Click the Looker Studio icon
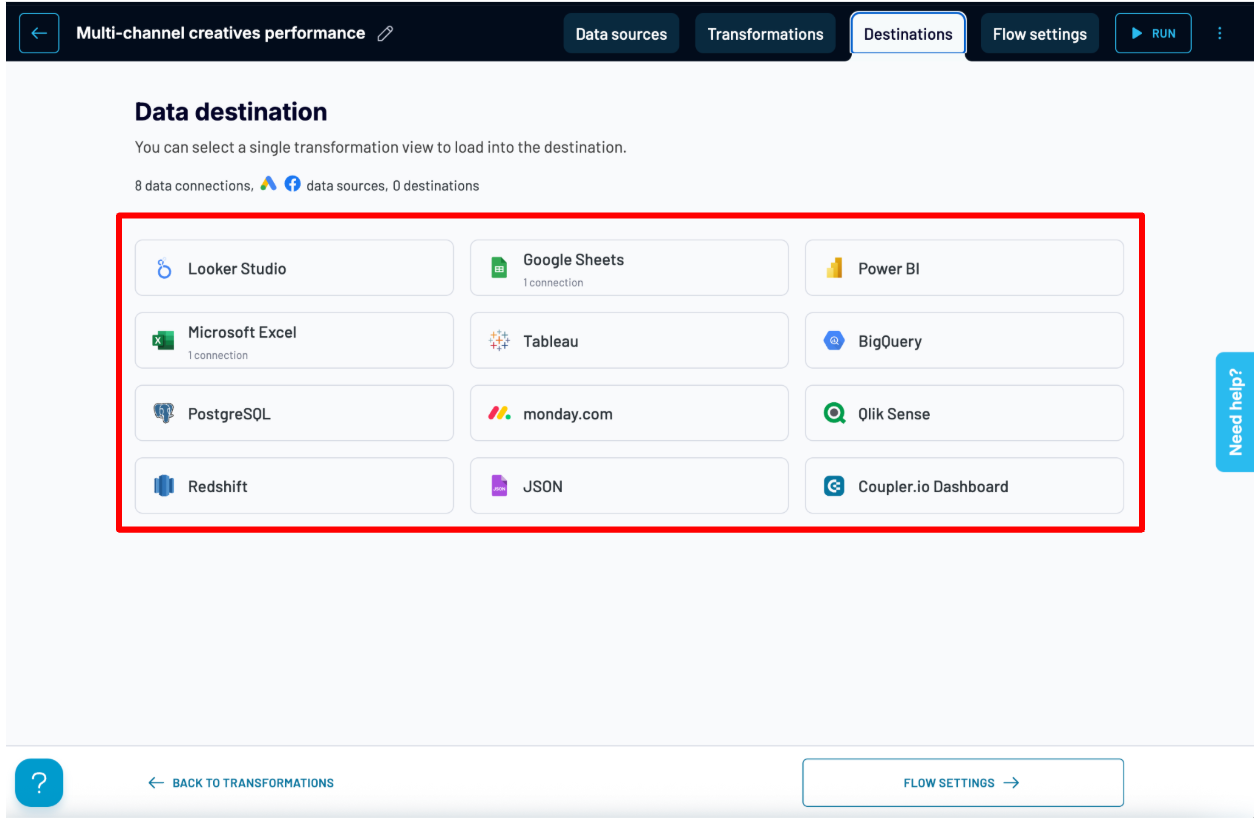The image size is (1254, 822). pos(164,269)
